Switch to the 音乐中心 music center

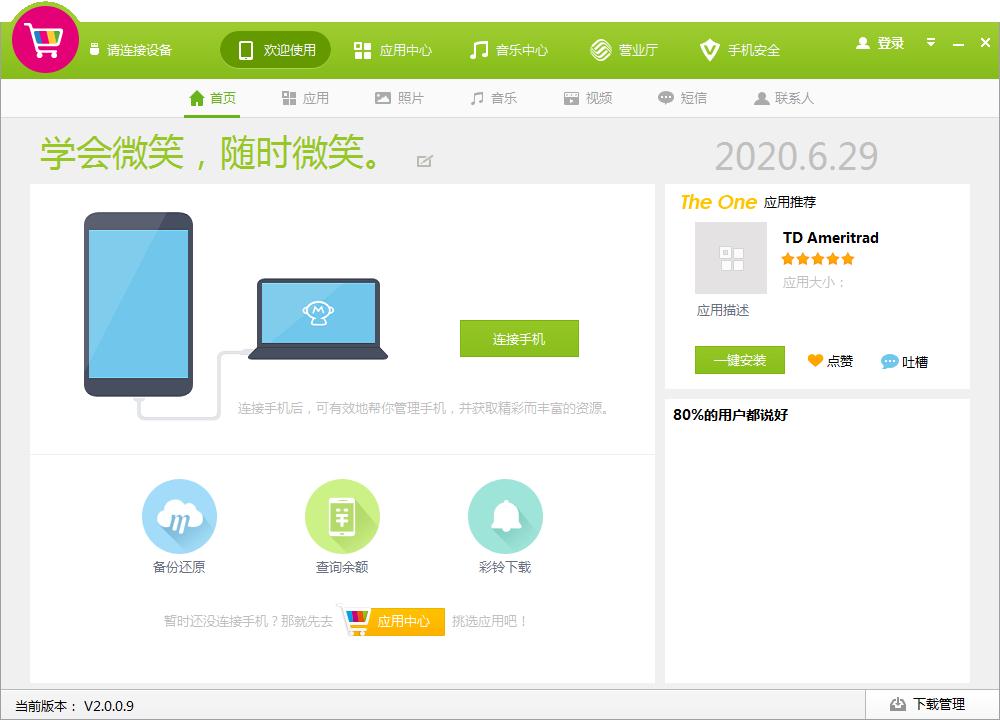tap(508, 50)
